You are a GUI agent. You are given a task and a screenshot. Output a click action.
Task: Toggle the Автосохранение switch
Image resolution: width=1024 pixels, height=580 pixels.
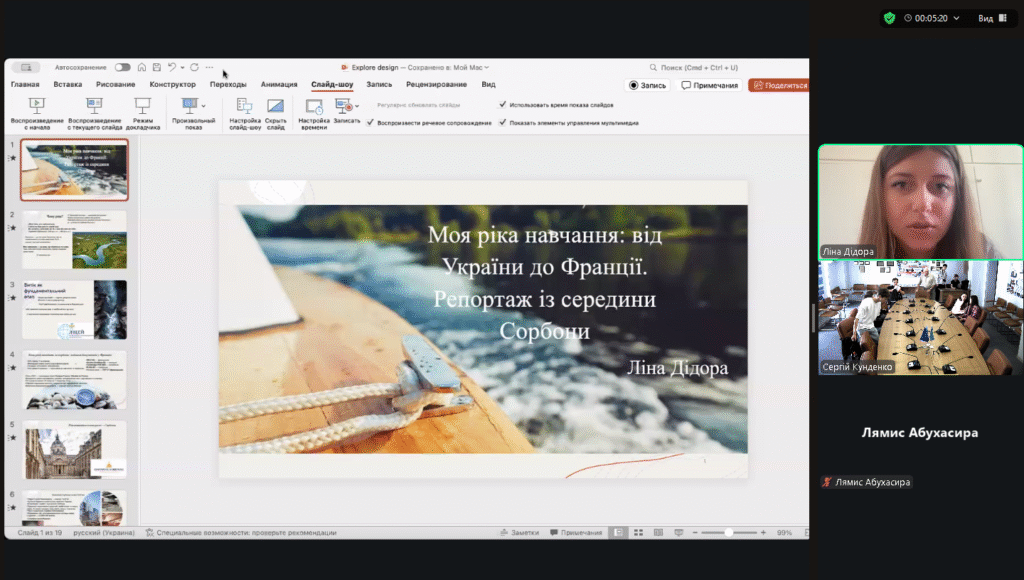[x=122, y=67]
